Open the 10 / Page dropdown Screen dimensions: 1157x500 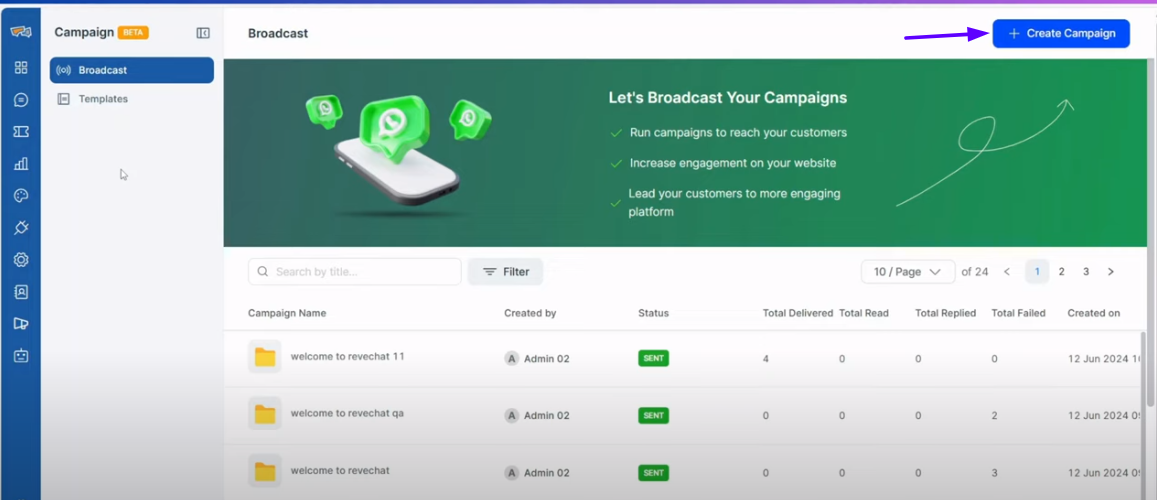907,272
